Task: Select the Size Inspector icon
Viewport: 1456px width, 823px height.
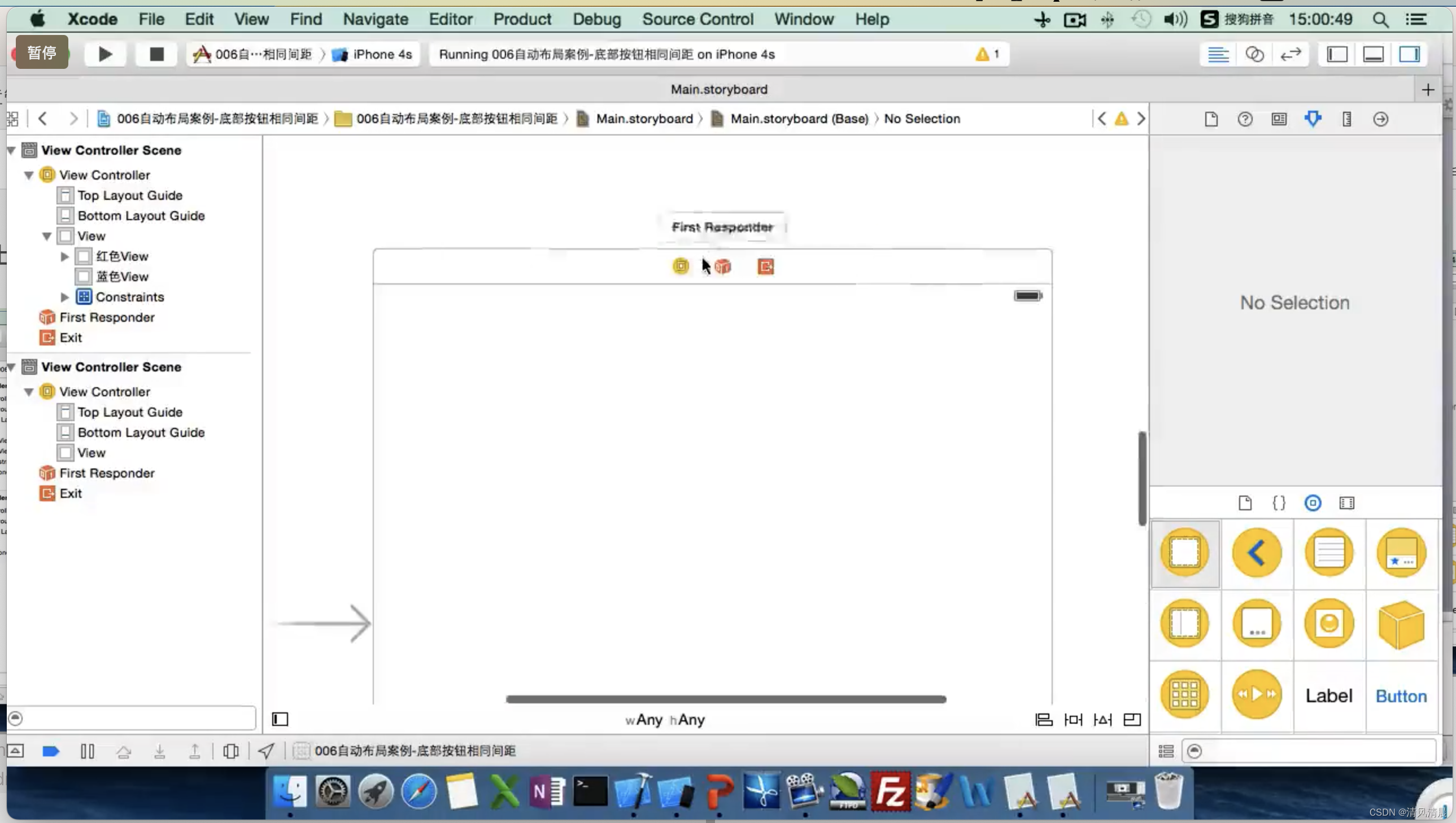Action: coord(1346,119)
